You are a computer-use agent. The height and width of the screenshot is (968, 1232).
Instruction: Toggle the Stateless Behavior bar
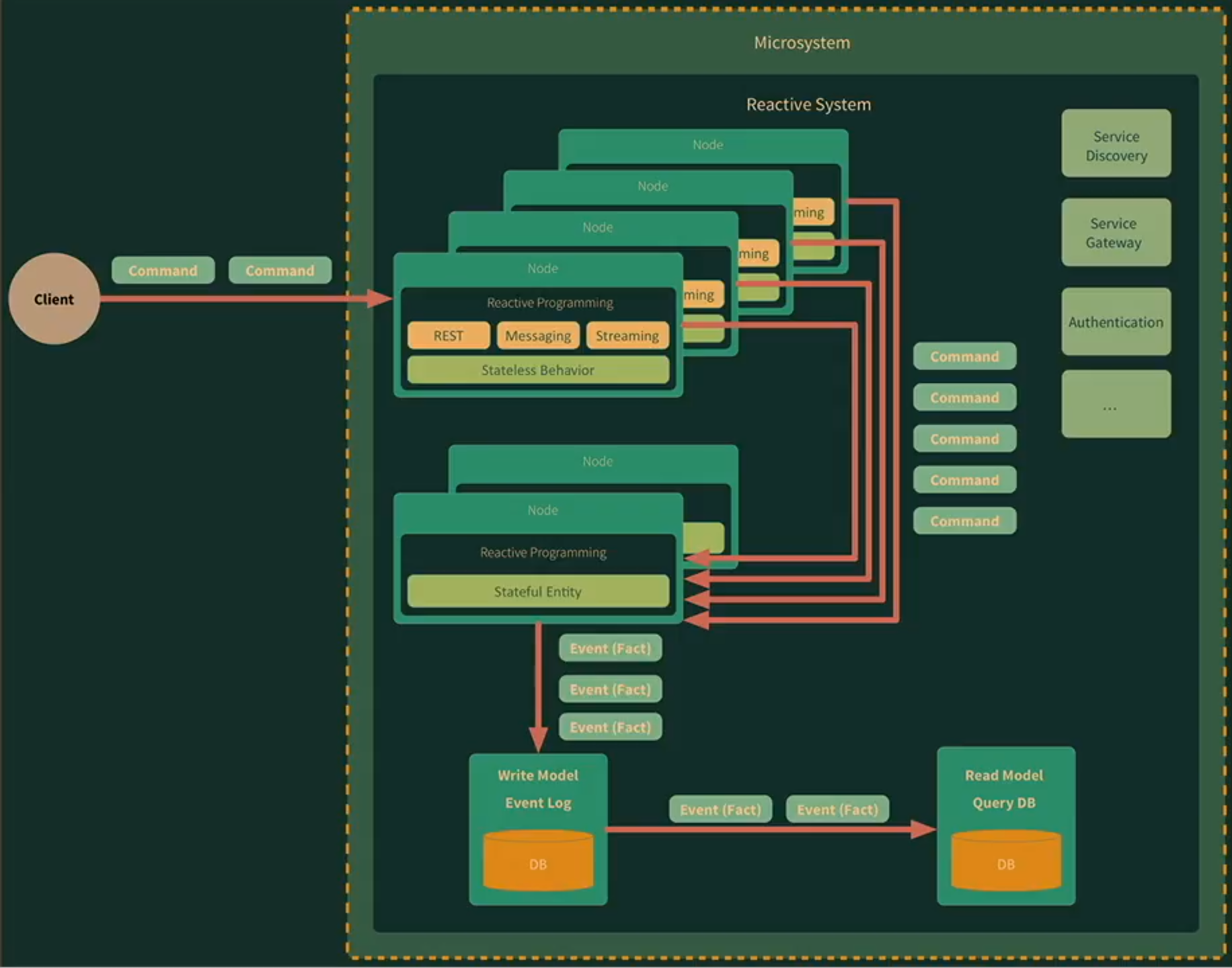[537, 370]
